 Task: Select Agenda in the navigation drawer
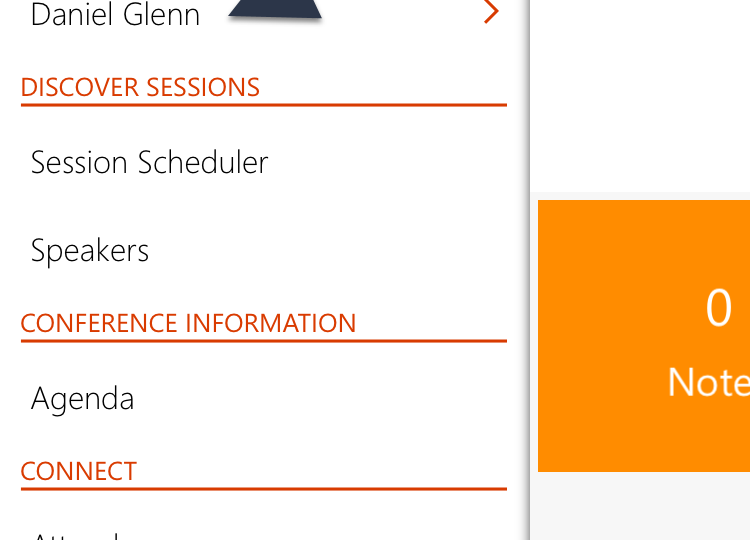point(82,399)
